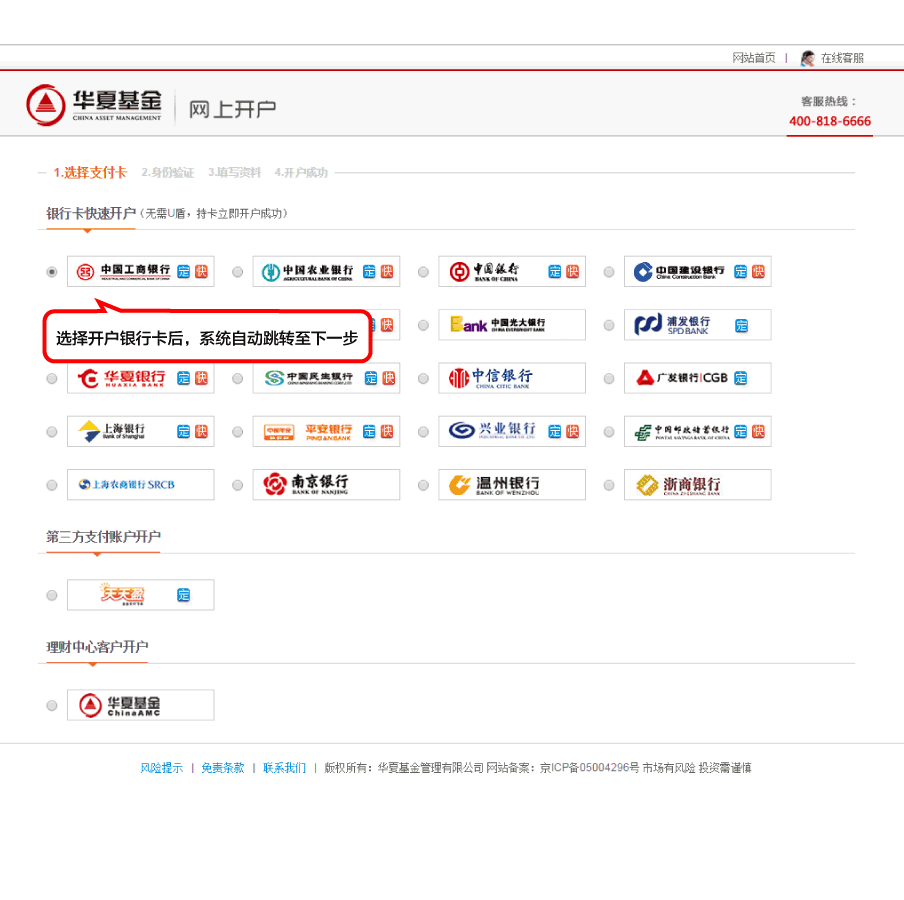The image size is (904, 900).
Task: Choose the 浙商银行 bank logo card
Action: tap(698, 485)
